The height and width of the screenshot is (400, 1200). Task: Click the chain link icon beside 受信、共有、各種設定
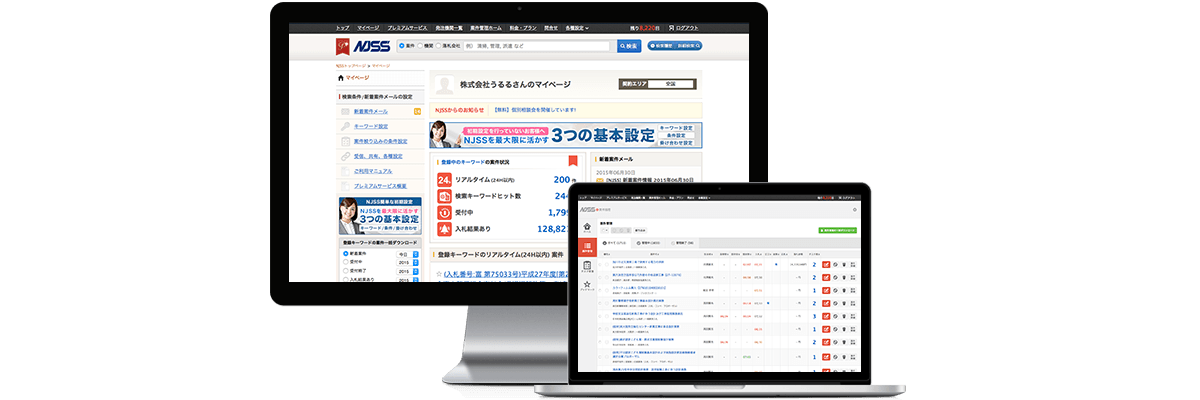click(345, 157)
